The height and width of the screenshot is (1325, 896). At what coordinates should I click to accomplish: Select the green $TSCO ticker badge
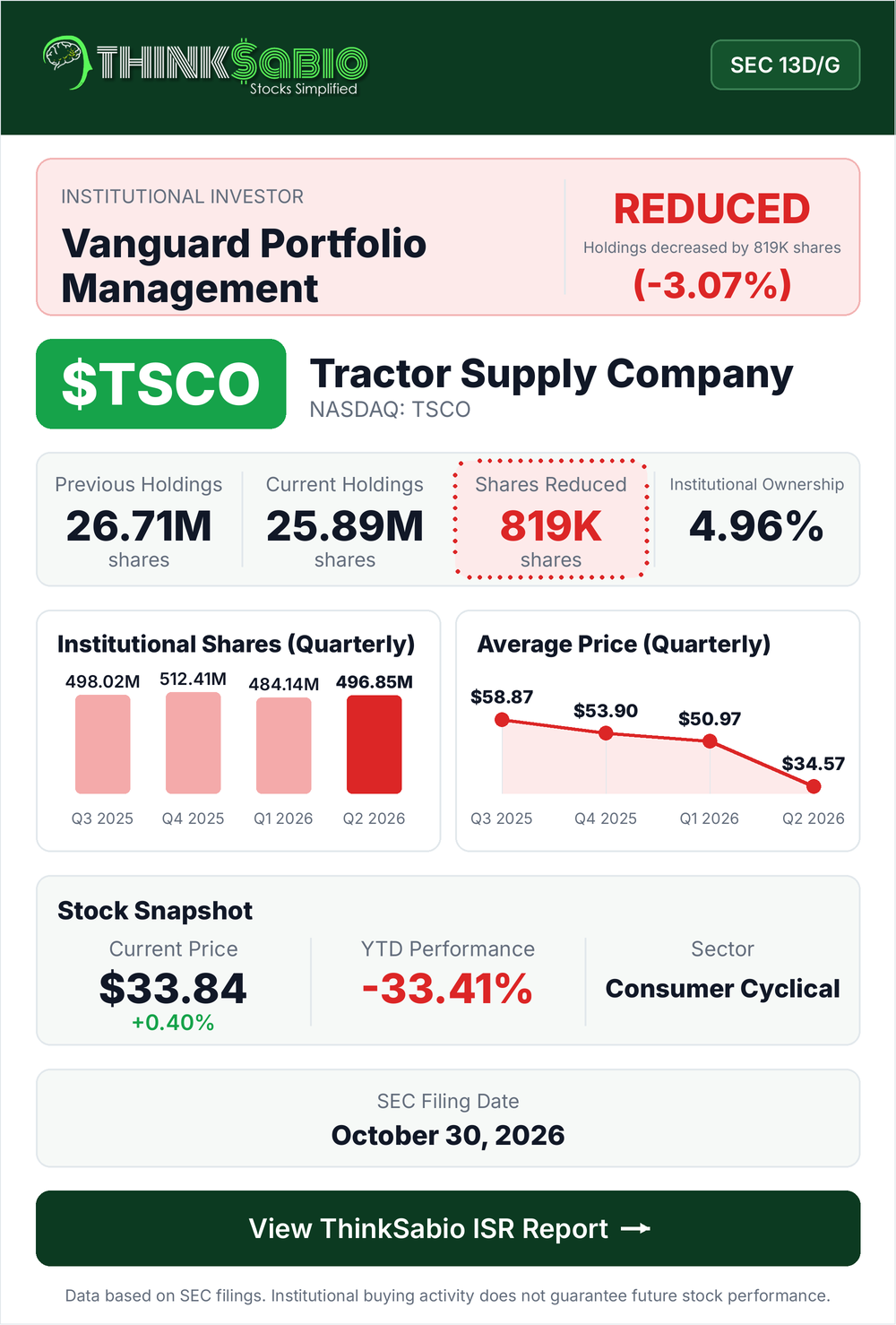tap(161, 384)
